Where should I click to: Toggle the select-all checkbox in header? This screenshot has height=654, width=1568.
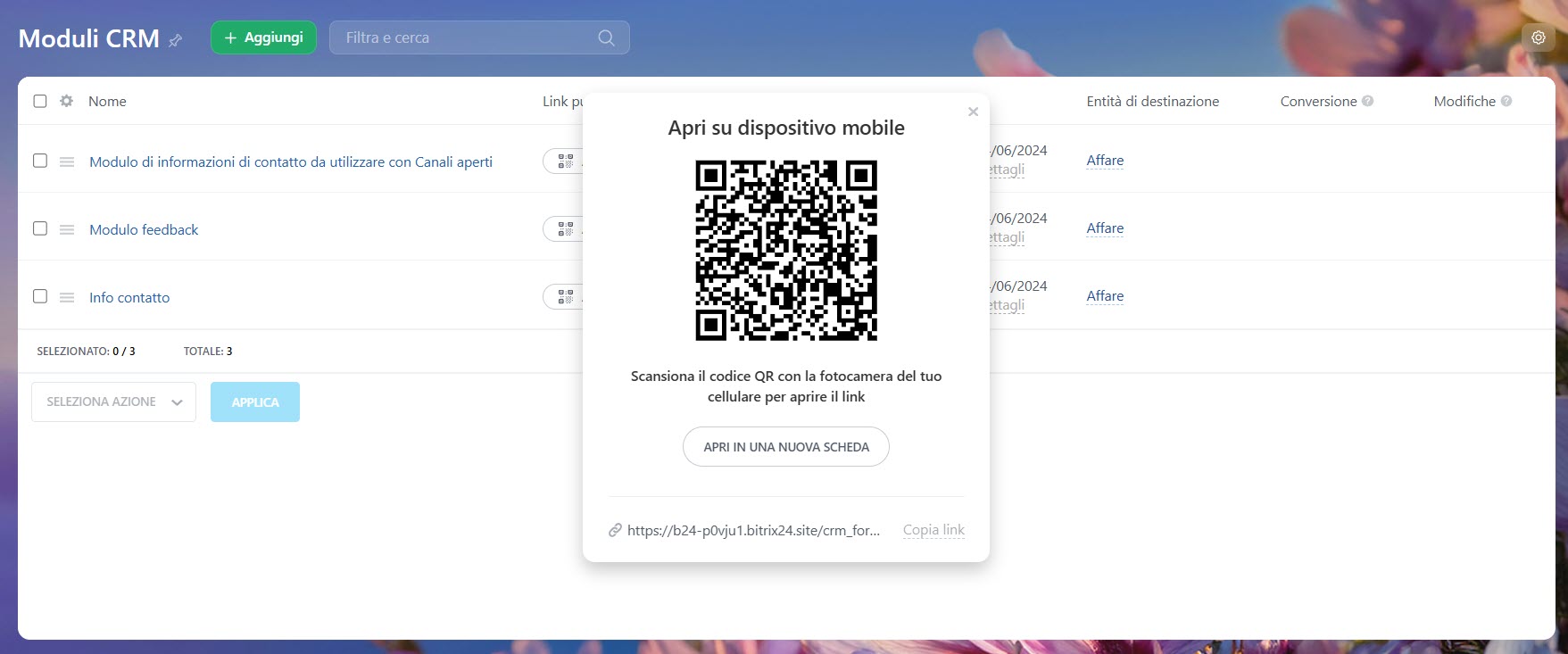(x=40, y=101)
